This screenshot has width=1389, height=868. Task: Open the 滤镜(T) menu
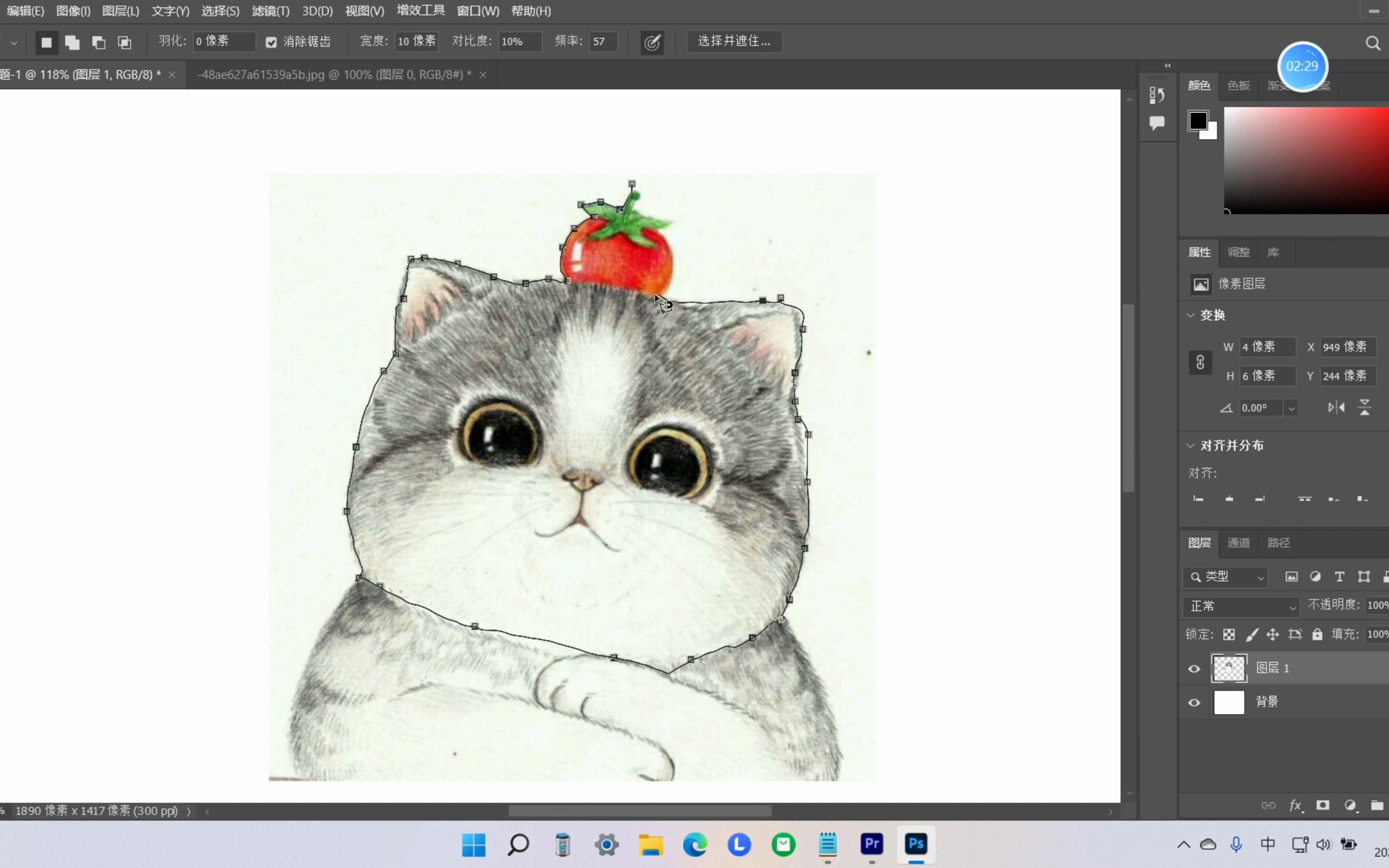coord(271,11)
